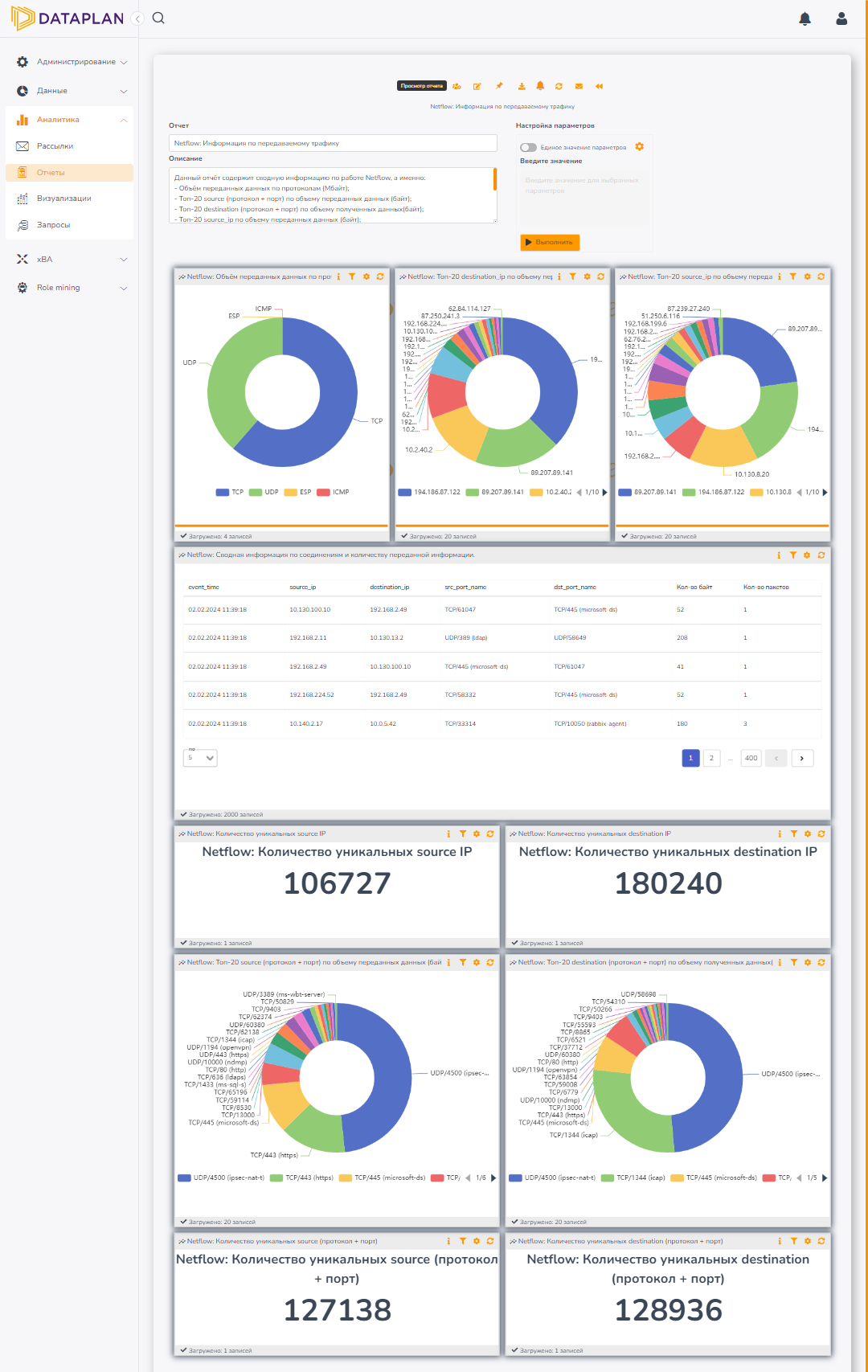
Task: Expand Данные sidebar section
Action: click(71, 91)
